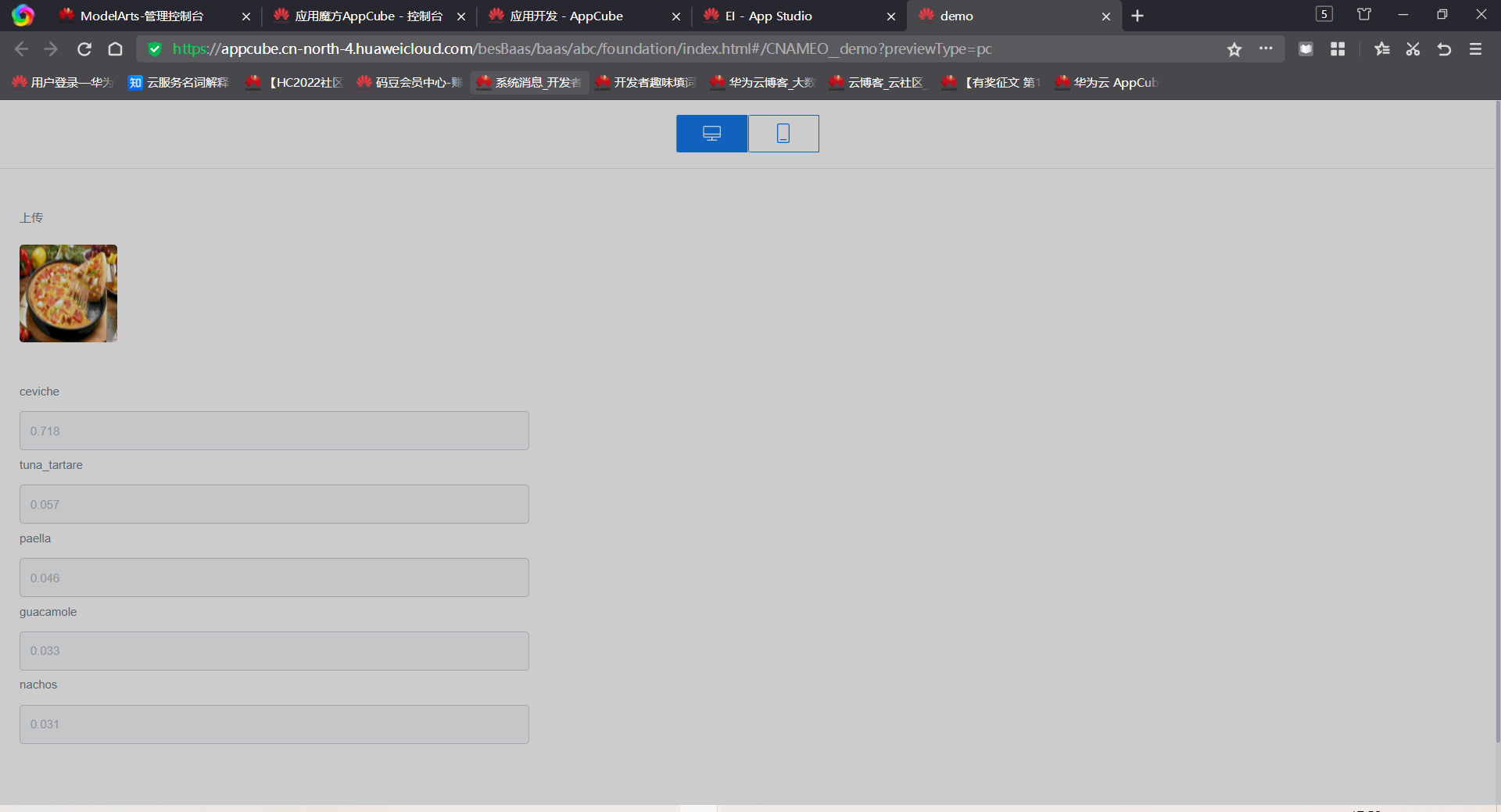
Task: Open the favorites list icon
Action: [1382, 49]
